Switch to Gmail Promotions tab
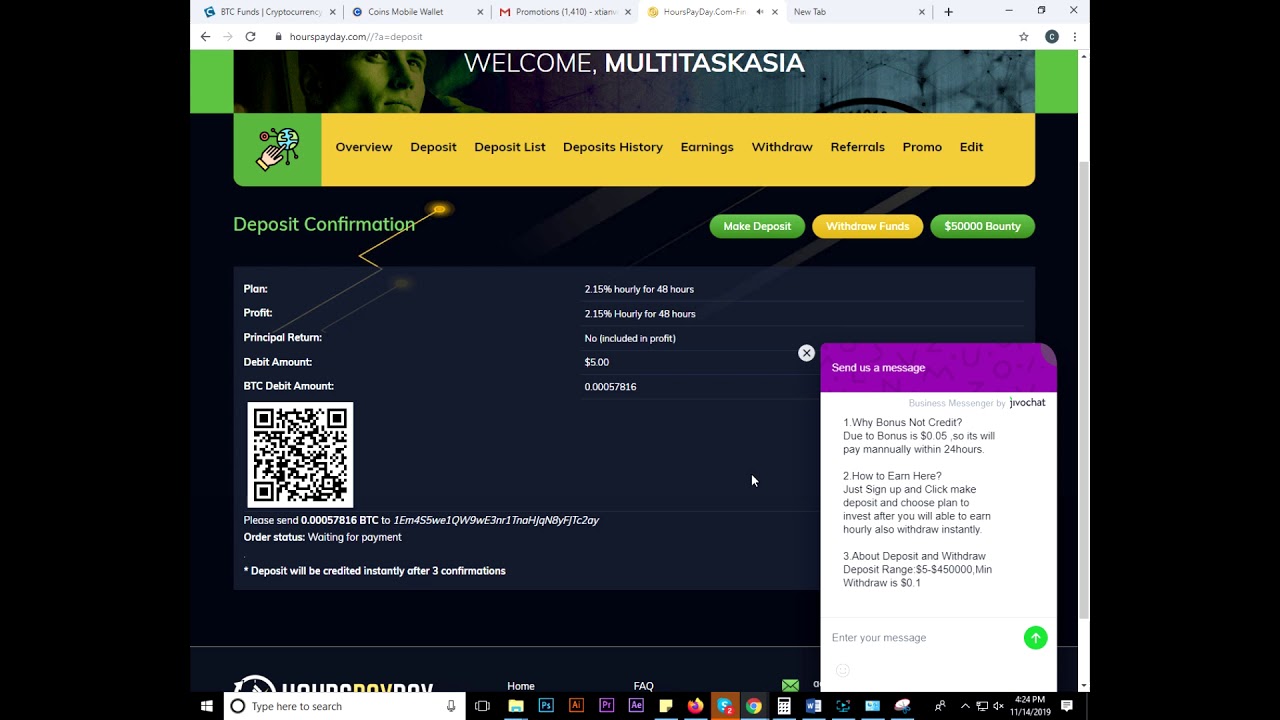This screenshot has width=1280, height=720. coord(565,12)
